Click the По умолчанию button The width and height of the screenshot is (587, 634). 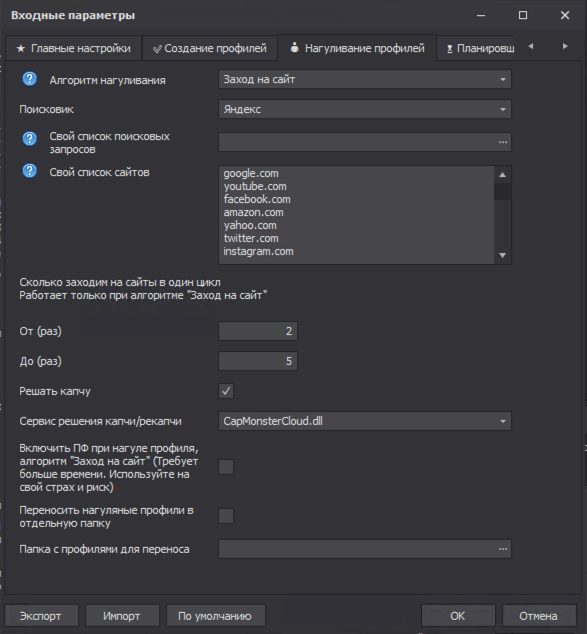pos(215,616)
